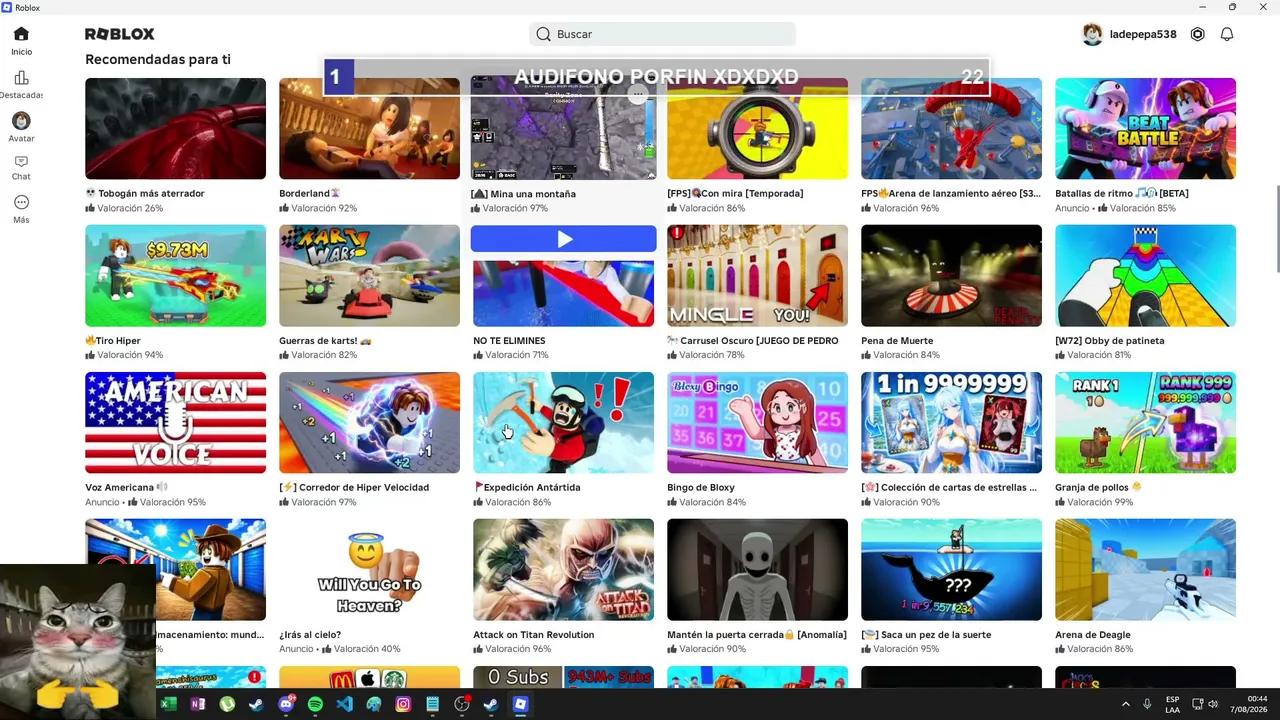Switch the ESP LAA input language
1280x720 pixels.
(x=1172, y=704)
